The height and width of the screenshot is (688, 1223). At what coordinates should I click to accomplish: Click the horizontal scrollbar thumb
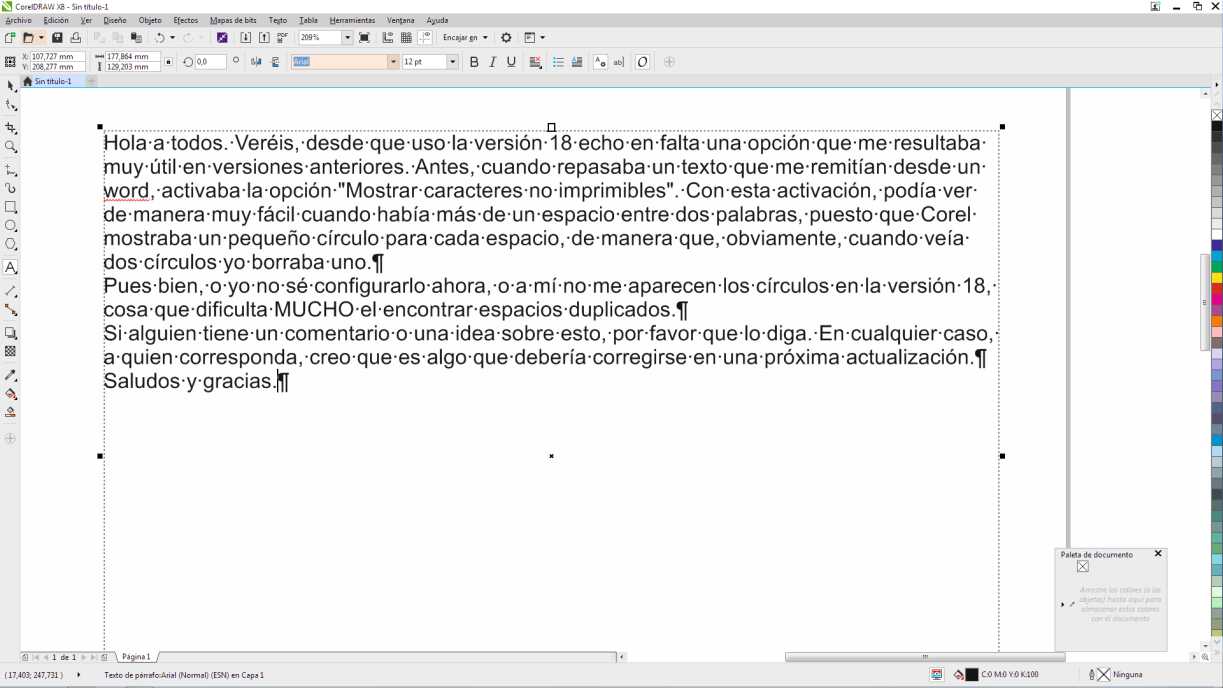[x=924, y=657]
